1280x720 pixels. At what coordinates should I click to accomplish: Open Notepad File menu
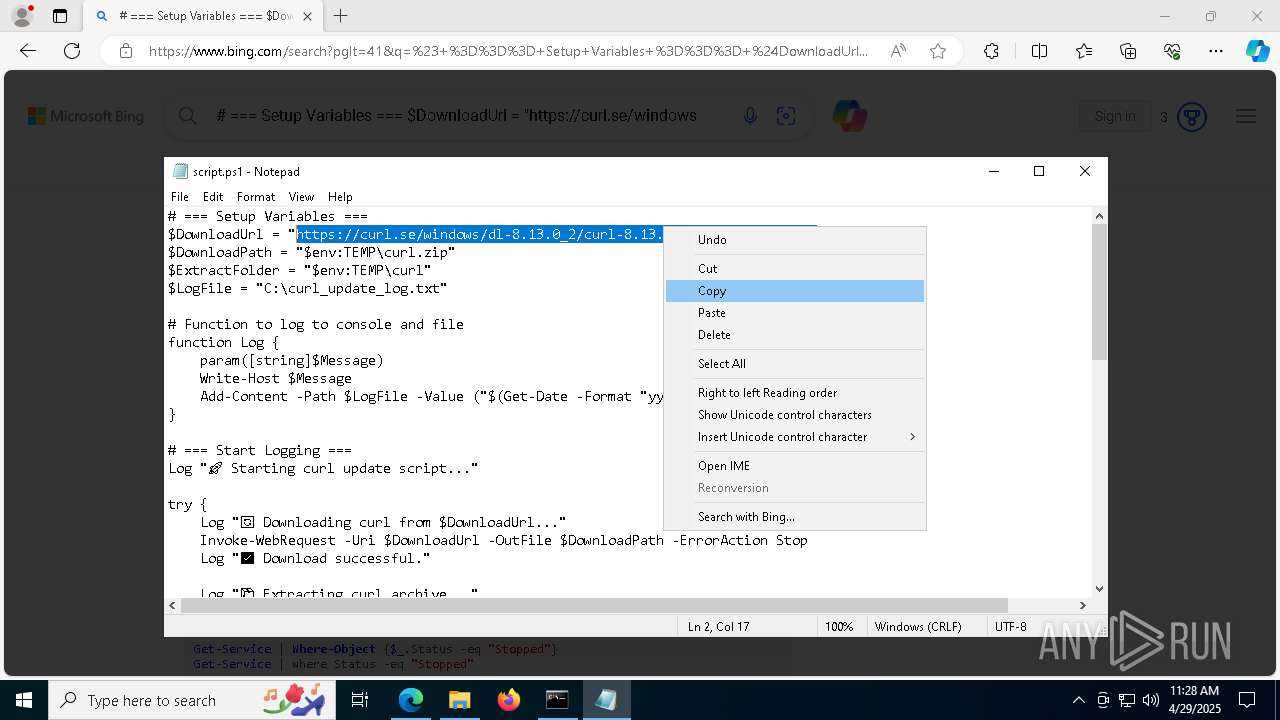point(180,197)
